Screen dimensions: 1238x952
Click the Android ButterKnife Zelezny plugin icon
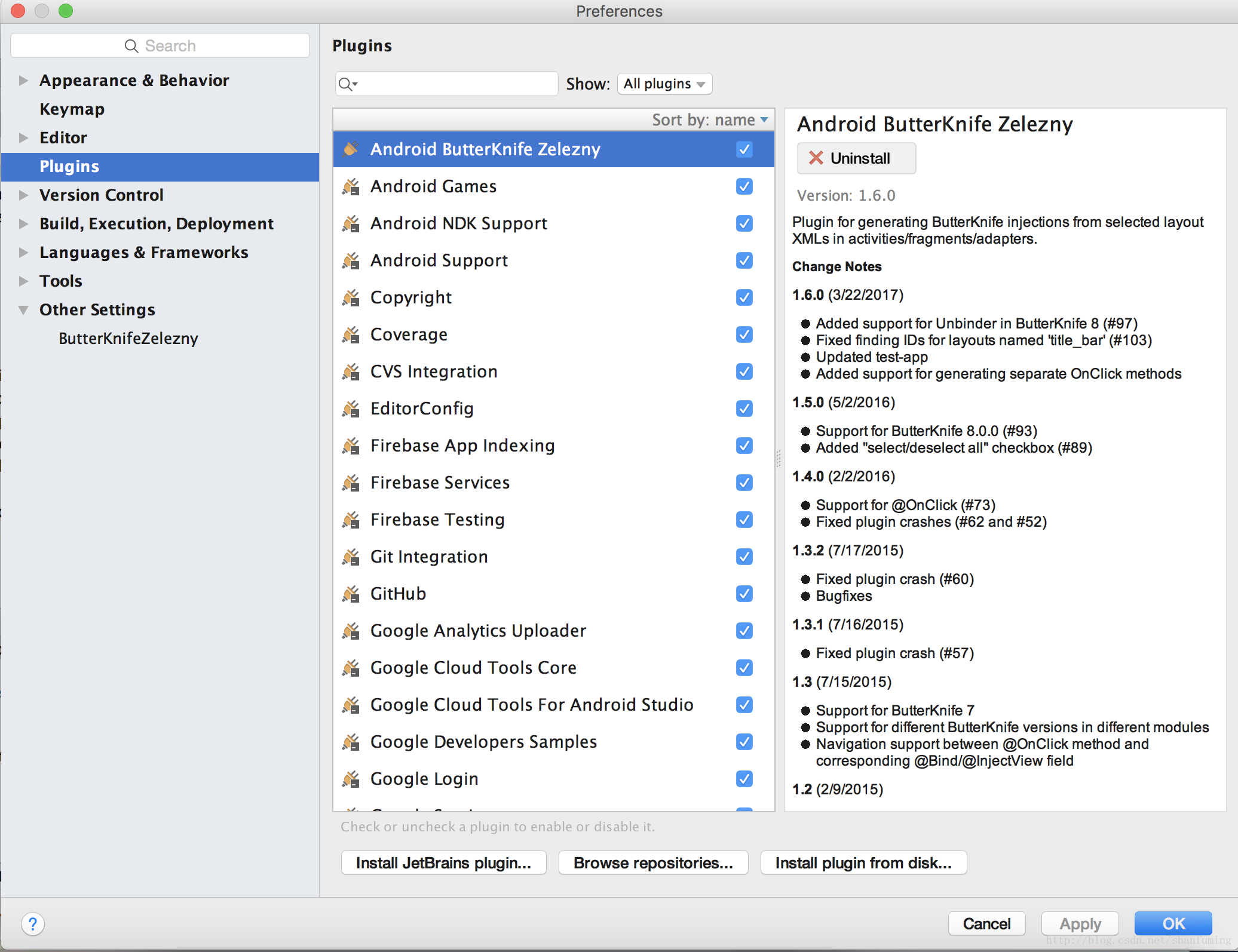coord(351,149)
